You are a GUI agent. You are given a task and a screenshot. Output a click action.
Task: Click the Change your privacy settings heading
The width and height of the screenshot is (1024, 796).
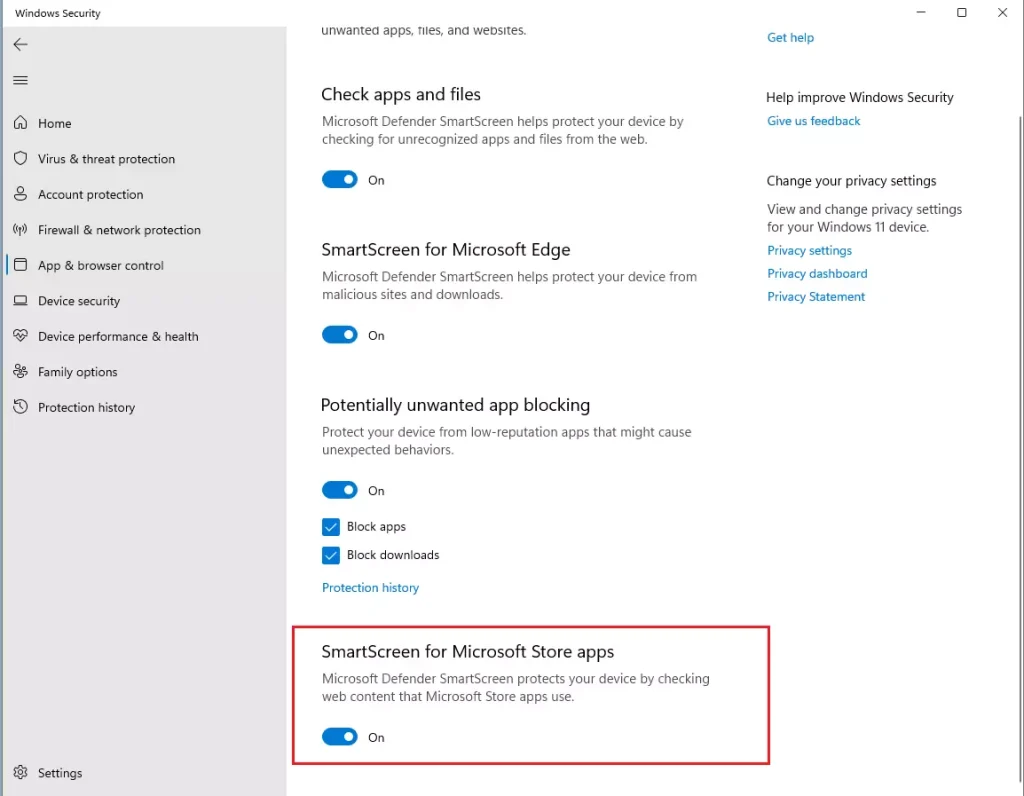coord(851,181)
